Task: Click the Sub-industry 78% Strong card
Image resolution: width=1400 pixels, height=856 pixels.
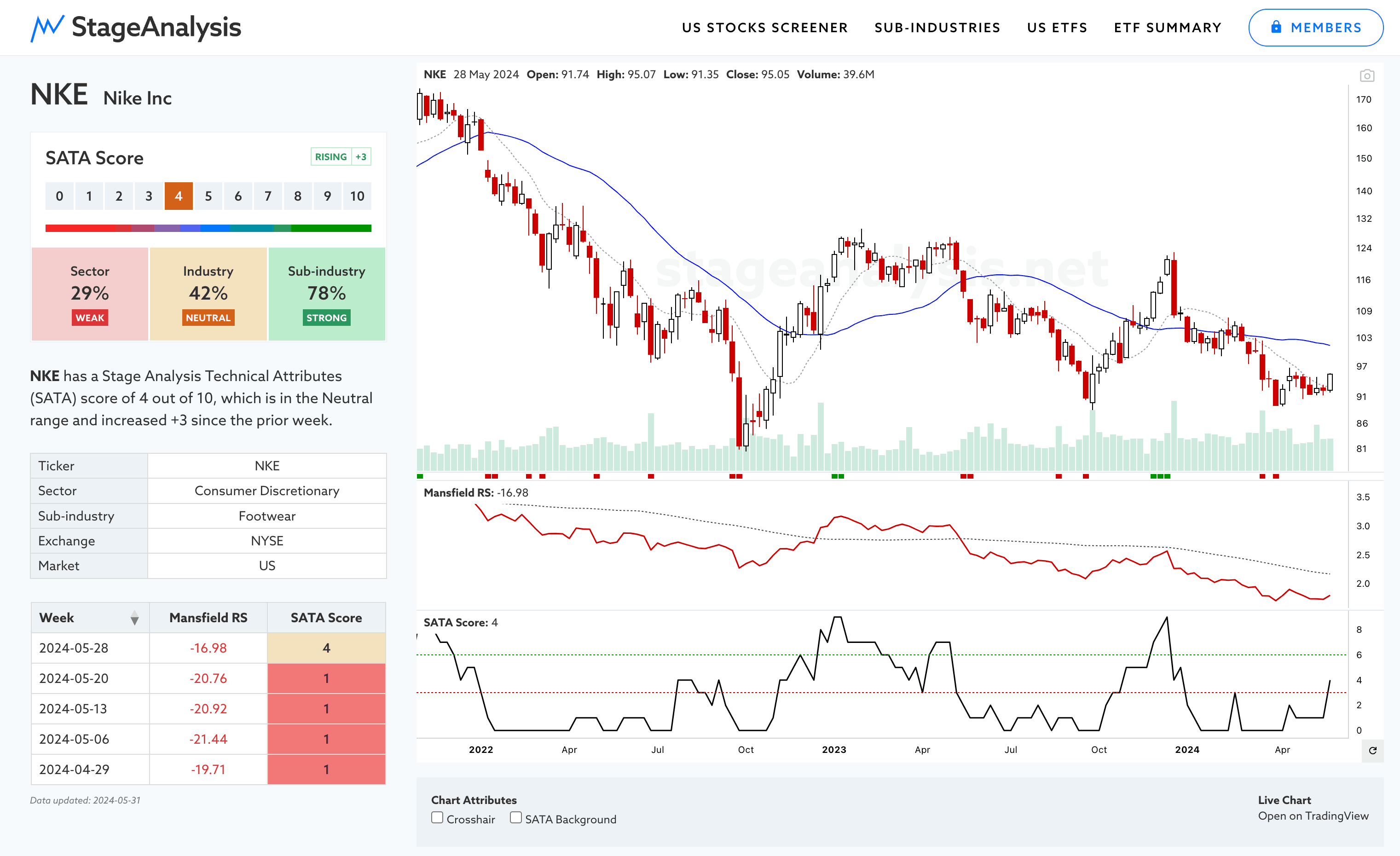Action: 327,294
